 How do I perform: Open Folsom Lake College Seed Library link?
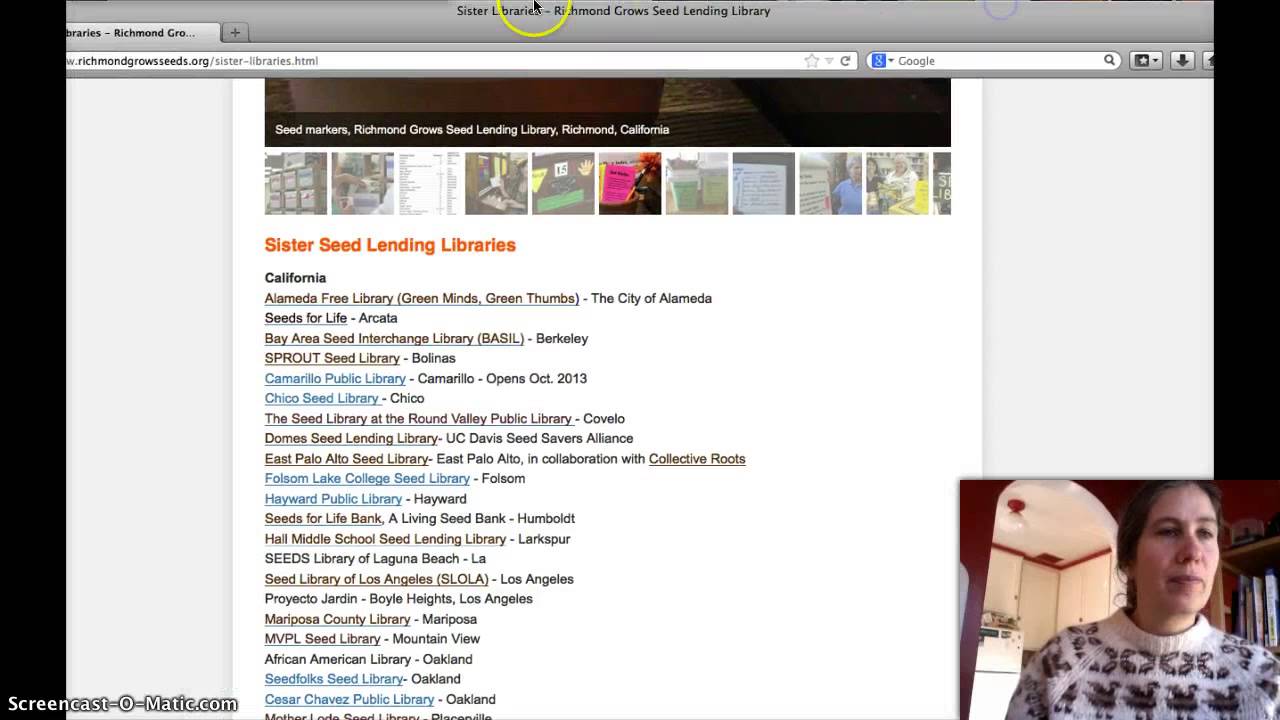pyautogui.click(x=367, y=478)
